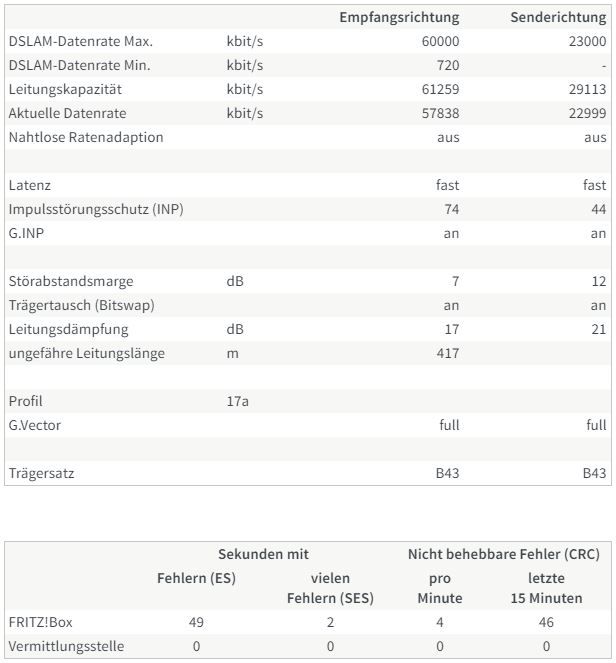
Task: Click the Leitungsdämpfung value 17
Action: [x=452, y=329]
